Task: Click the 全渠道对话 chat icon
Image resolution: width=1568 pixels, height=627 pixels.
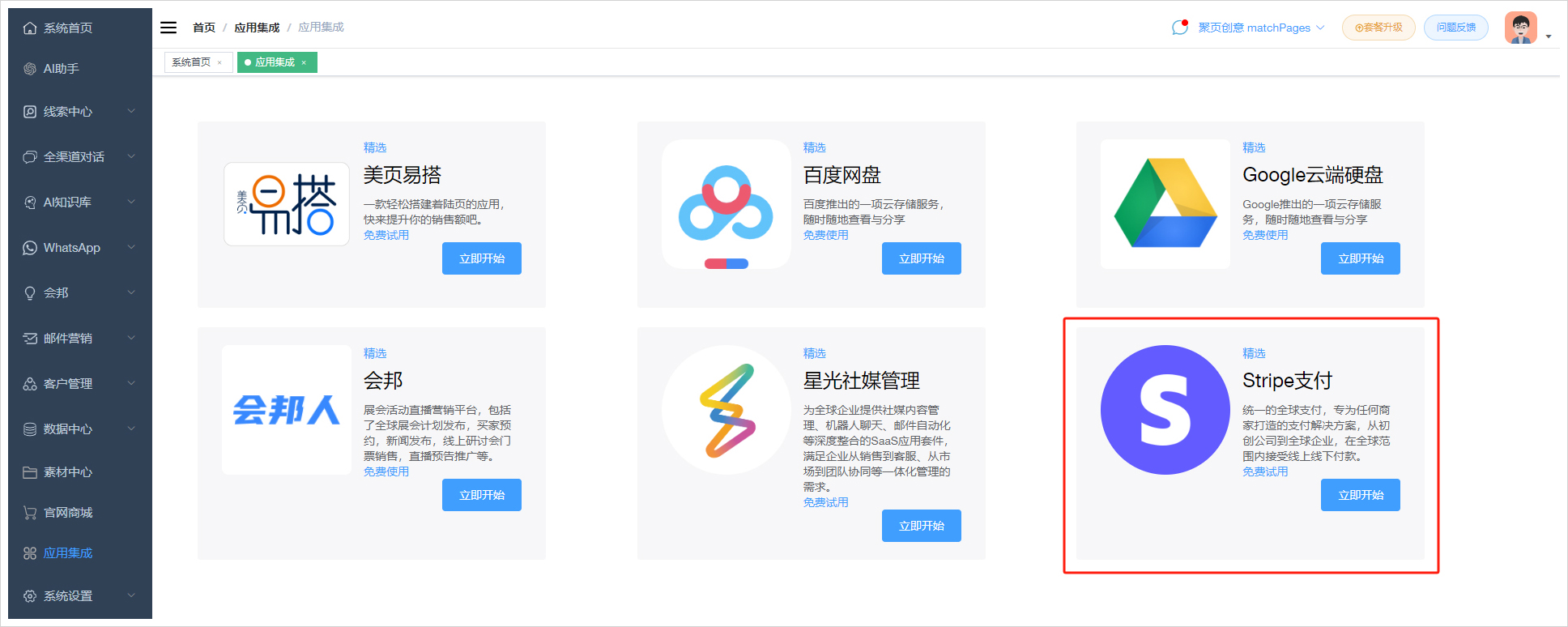Action: [x=30, y=157]
